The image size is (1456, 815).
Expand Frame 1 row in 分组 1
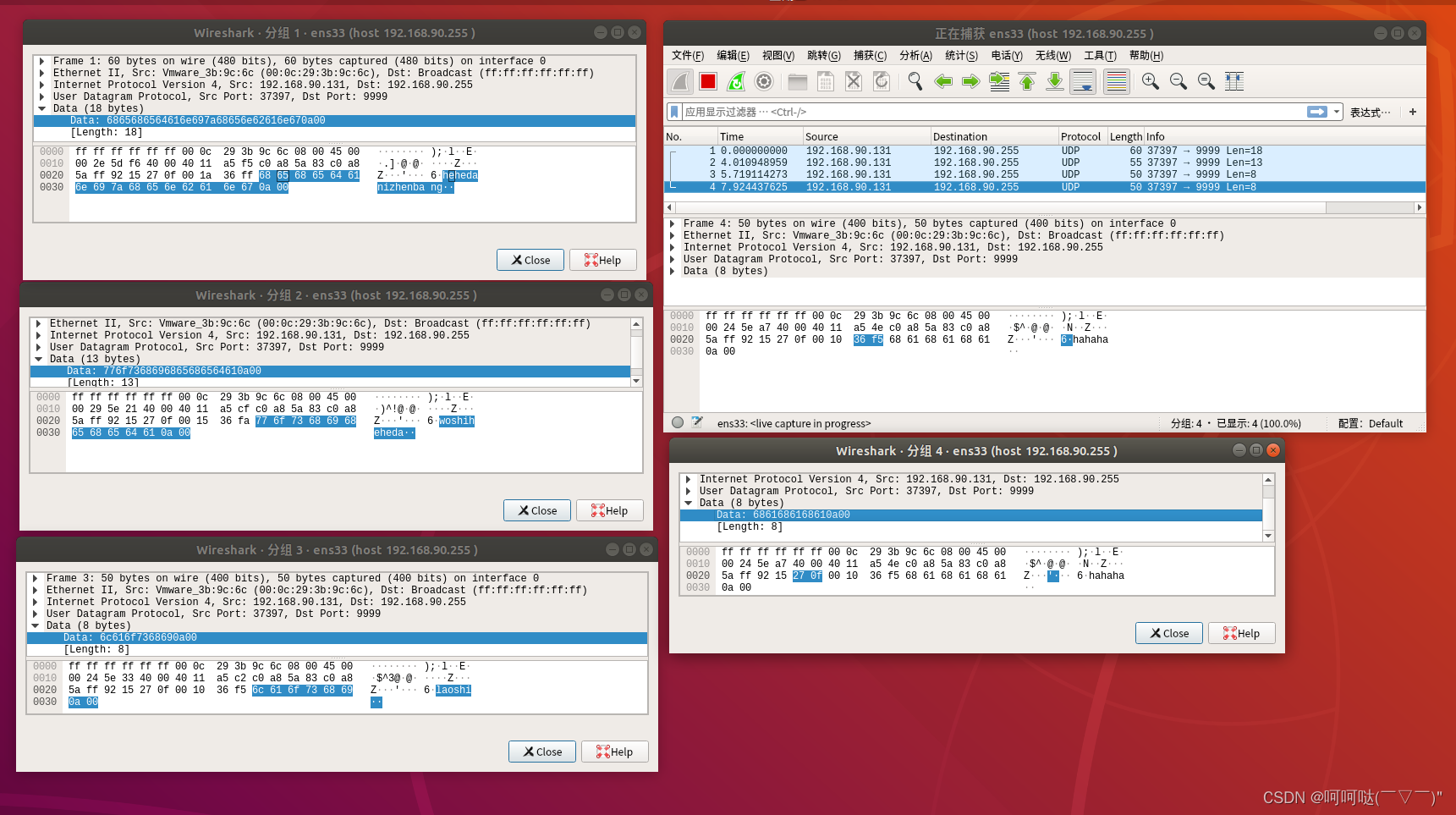click(42, 61)
